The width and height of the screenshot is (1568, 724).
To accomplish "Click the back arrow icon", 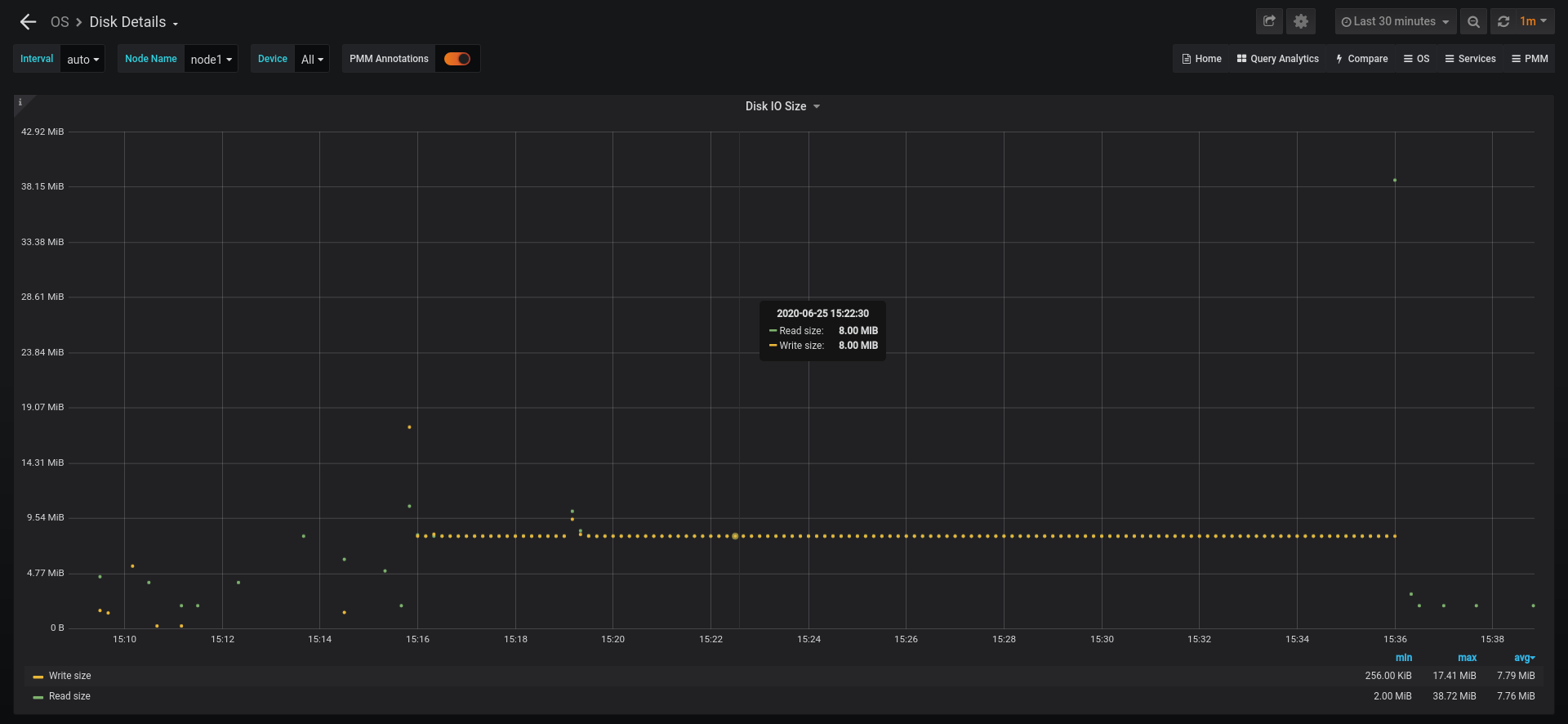I will [x=28, y=22].
